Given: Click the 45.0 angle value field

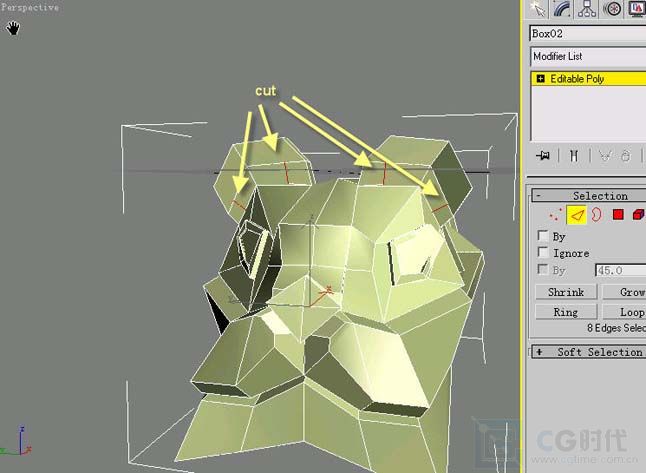Looking at the screenshot, I should [x=621, y=270].
